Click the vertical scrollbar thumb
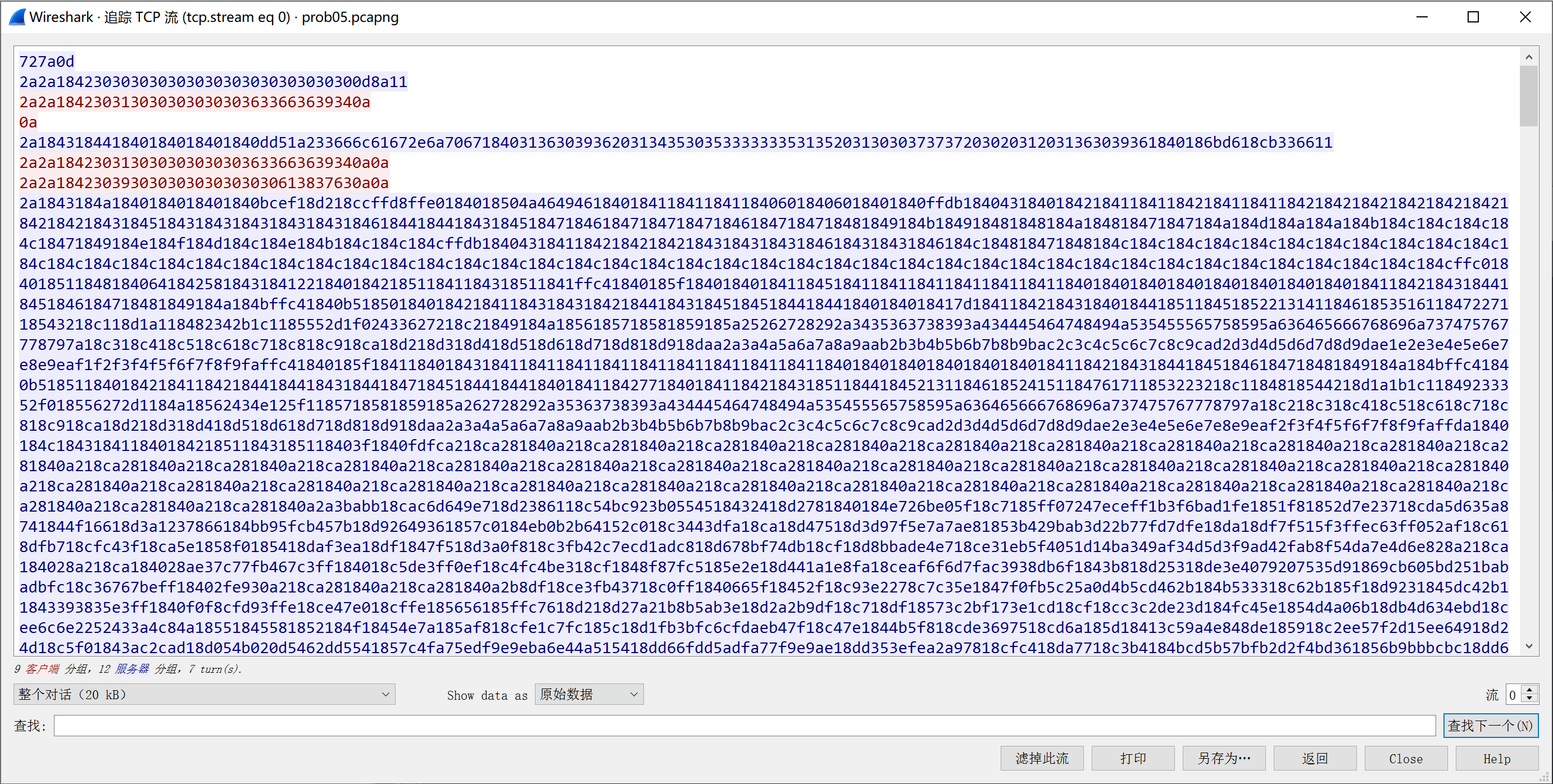 (x=1529, y=97)
